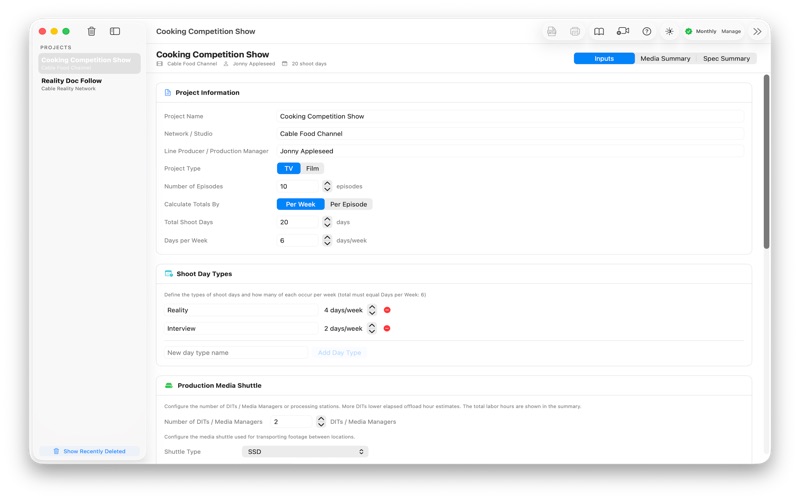Expand toolbar overflow double-chevron
The width and height of the screenshot is (800, 500).
[x=757, y=31]
